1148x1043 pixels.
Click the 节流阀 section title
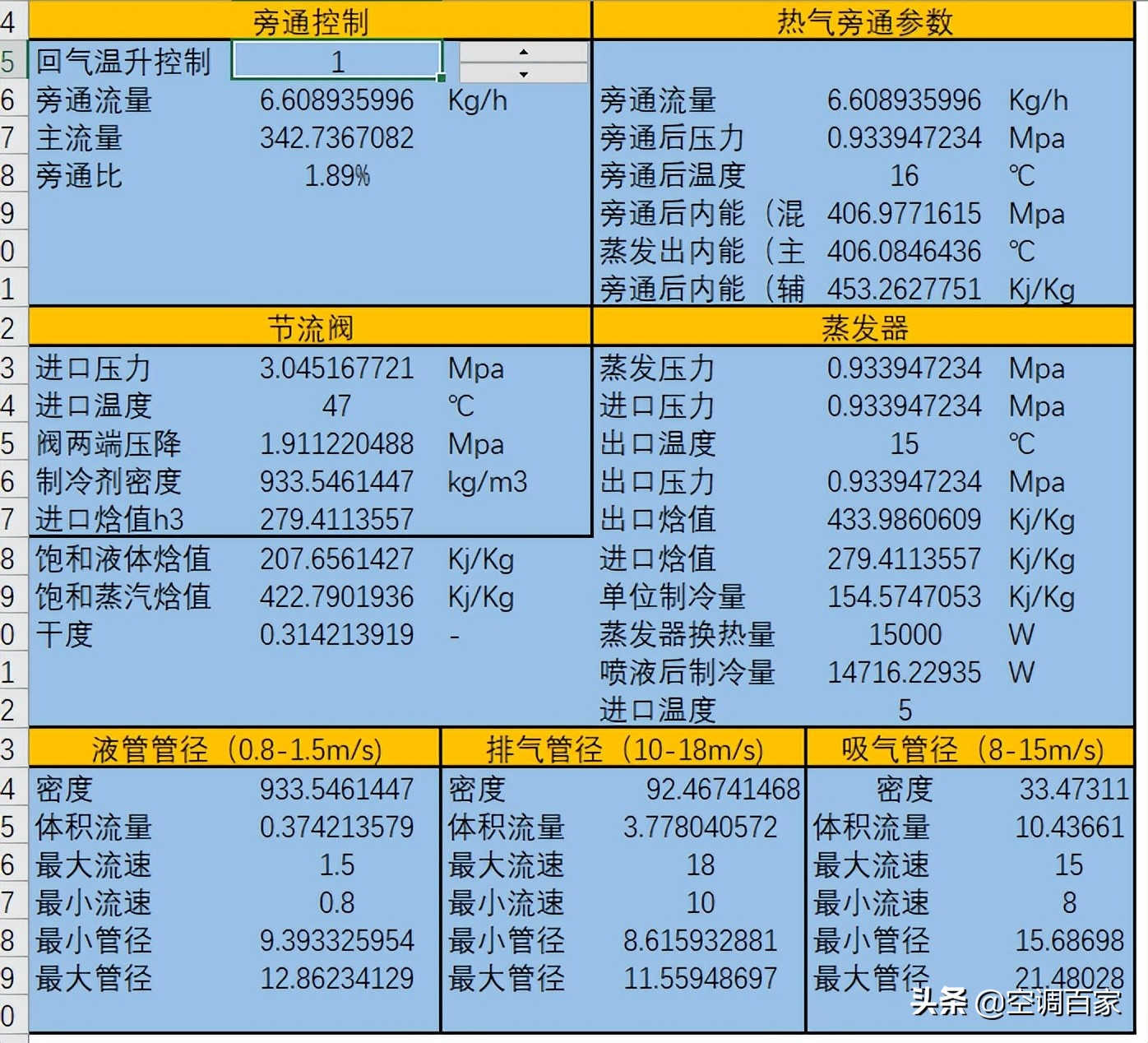[x=308, y=326]
